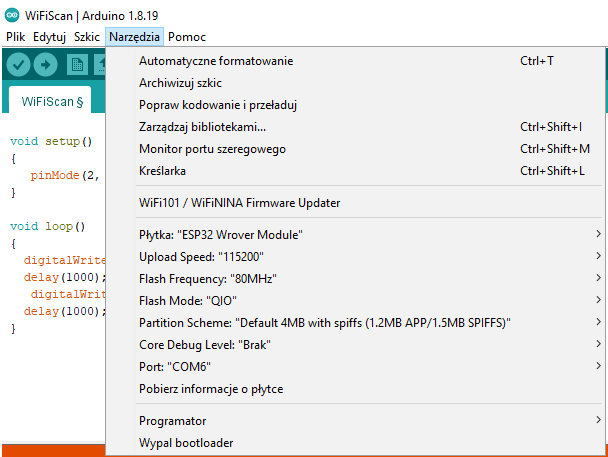
Task: Expand the Partition Scheme submenu
Action: click(370, 322)
